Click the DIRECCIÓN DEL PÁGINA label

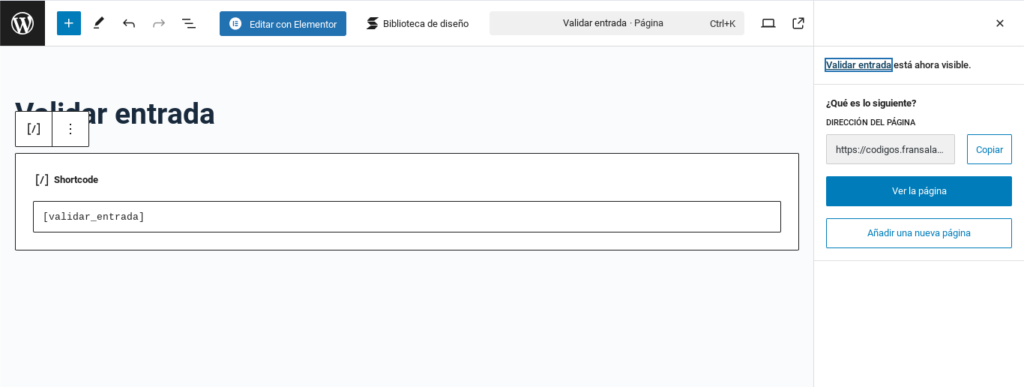pyautogui.click(x=871, y=122)
